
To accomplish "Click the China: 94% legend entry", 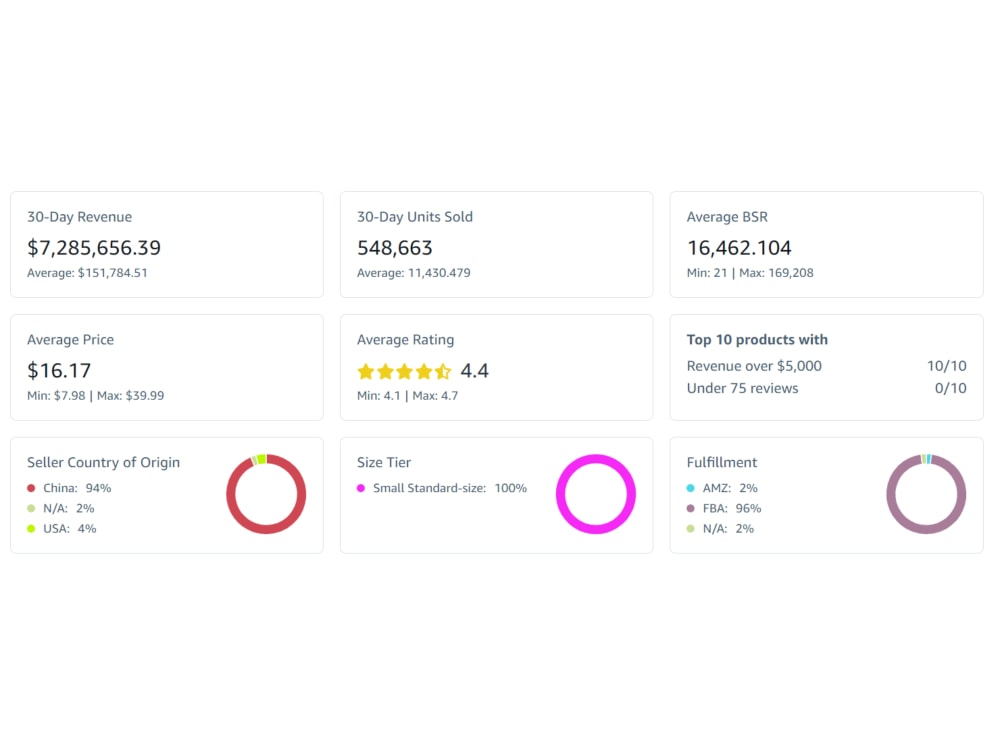I will pos(77,489).
